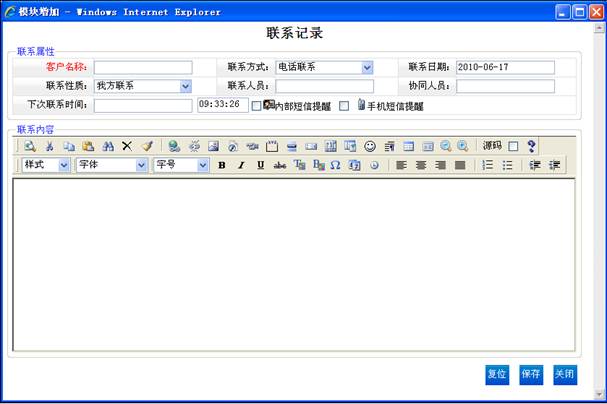The height and width of the screenshot is (404, 607).
Task: Click the binoculars find icon
Action: 108,146
